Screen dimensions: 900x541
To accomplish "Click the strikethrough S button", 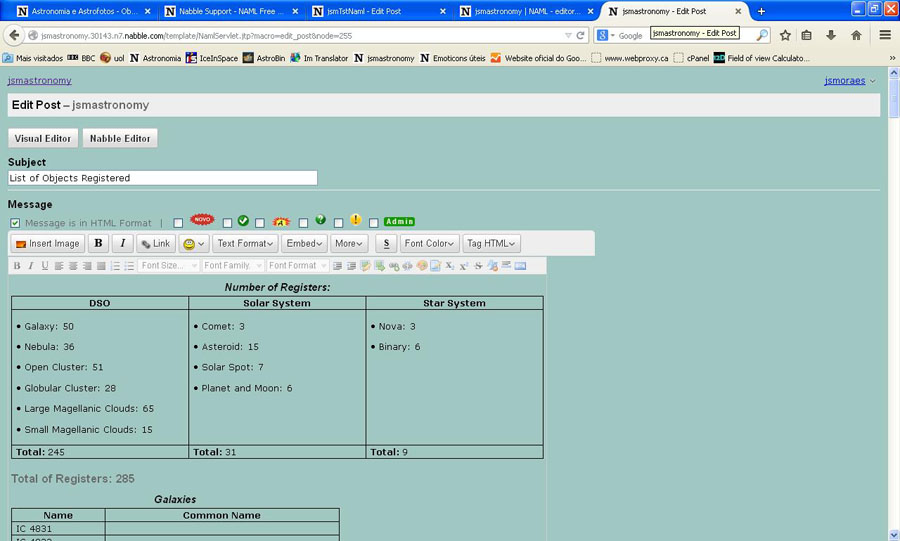I will click(x=387, y=243).
